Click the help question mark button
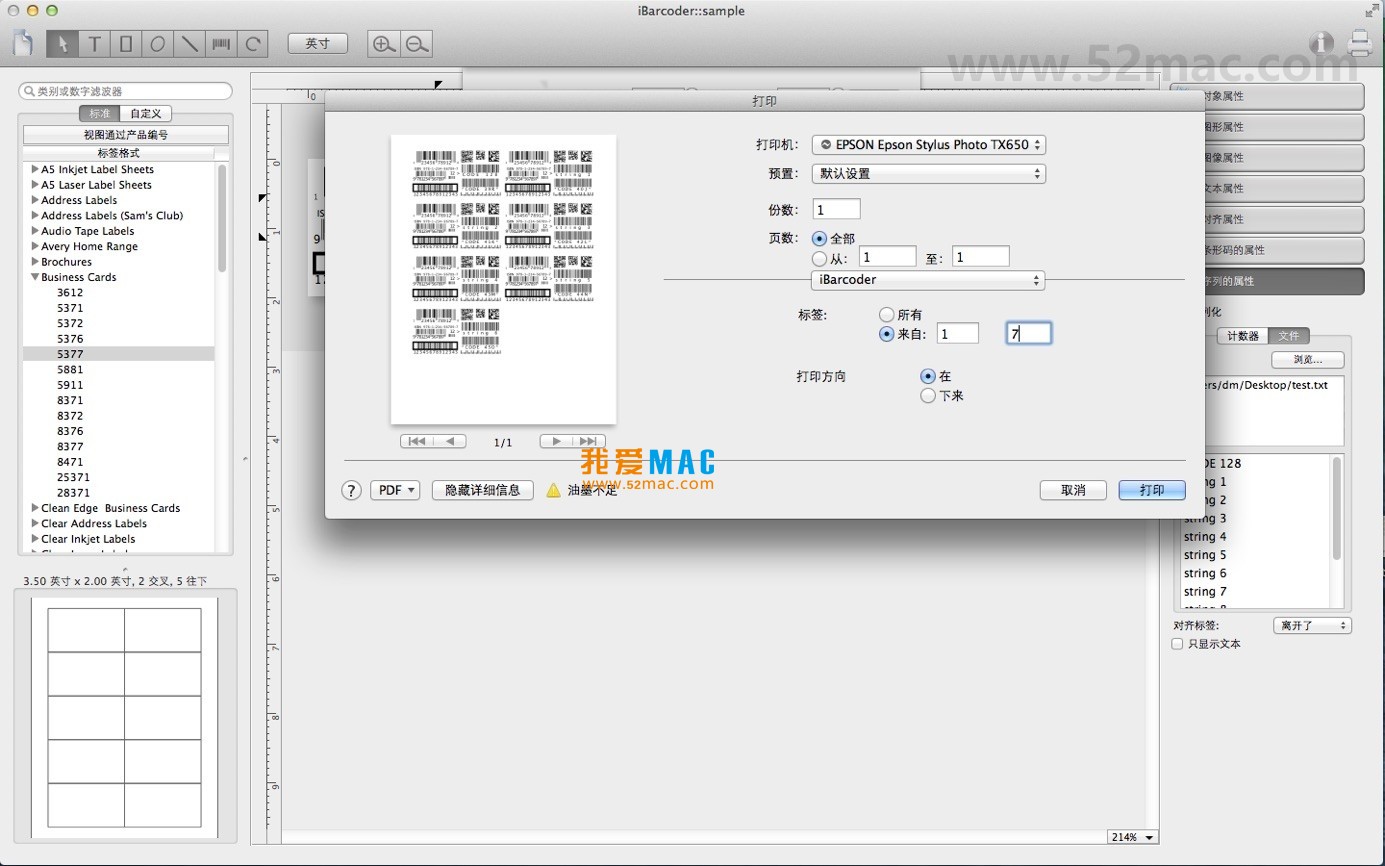Viewport: 1385px width, 866px height. click(351, 490)
